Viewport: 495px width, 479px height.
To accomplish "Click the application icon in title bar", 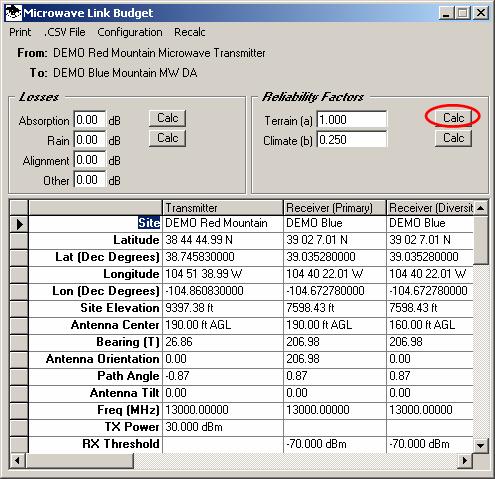I will tap(14, 13).
